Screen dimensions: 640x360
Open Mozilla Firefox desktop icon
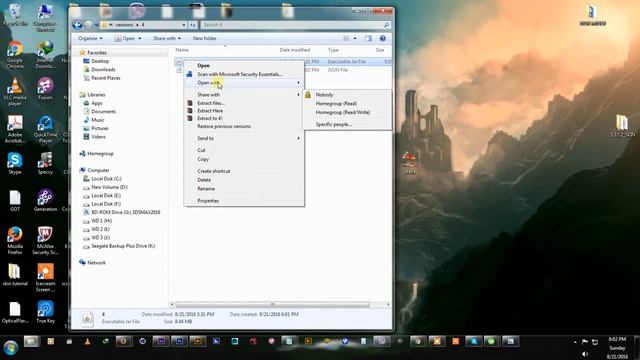pos(15,240)
